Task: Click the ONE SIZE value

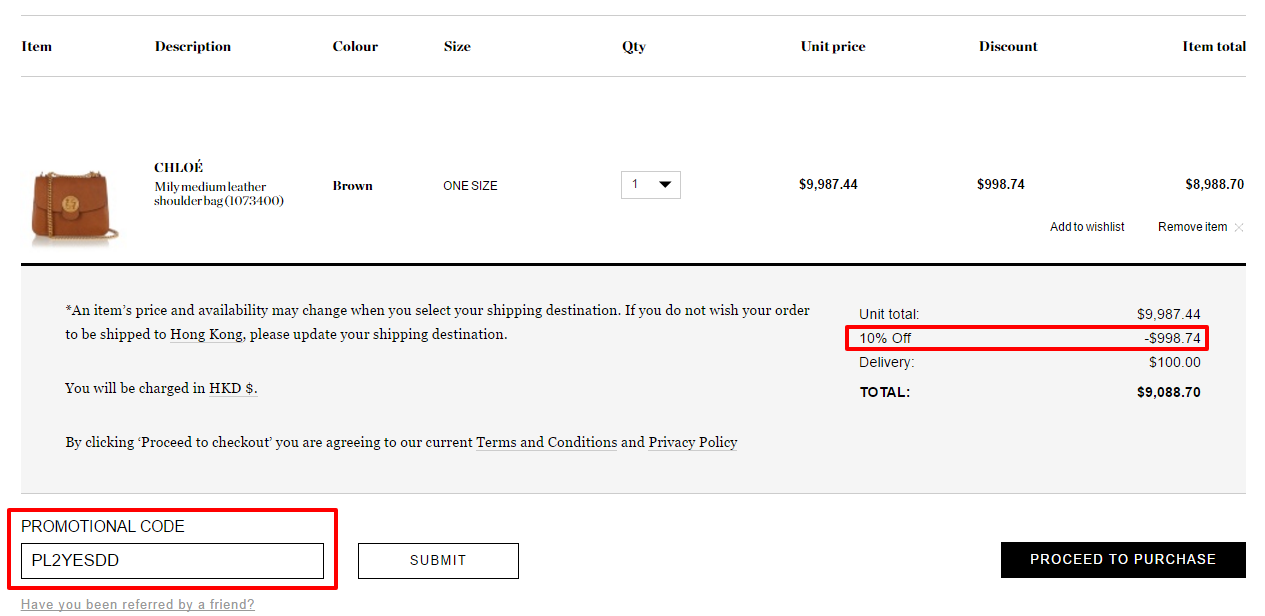Action: tap(470, 186)
